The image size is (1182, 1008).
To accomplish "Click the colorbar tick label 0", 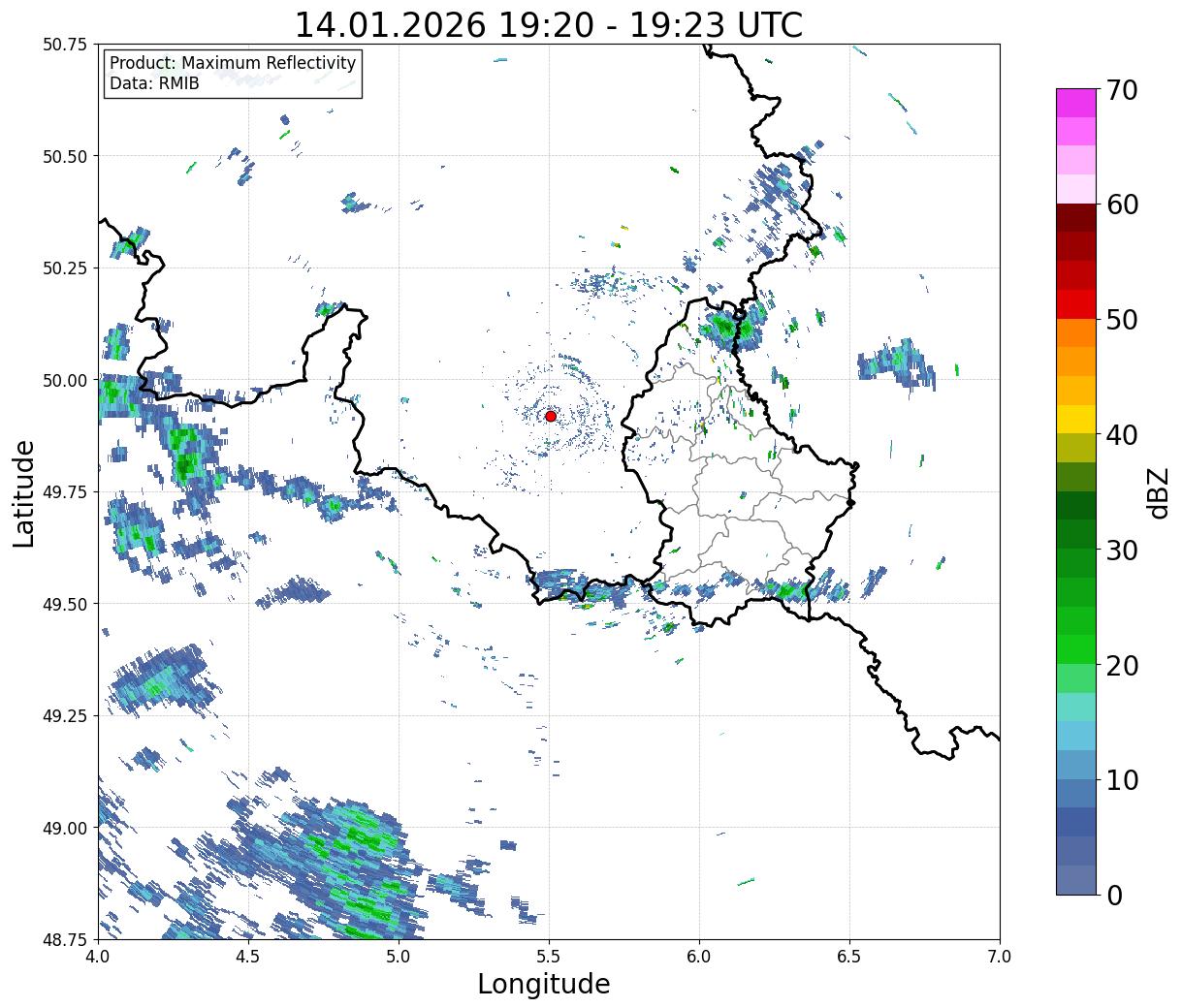I will pyautogui.click(x=1113, y=896).
